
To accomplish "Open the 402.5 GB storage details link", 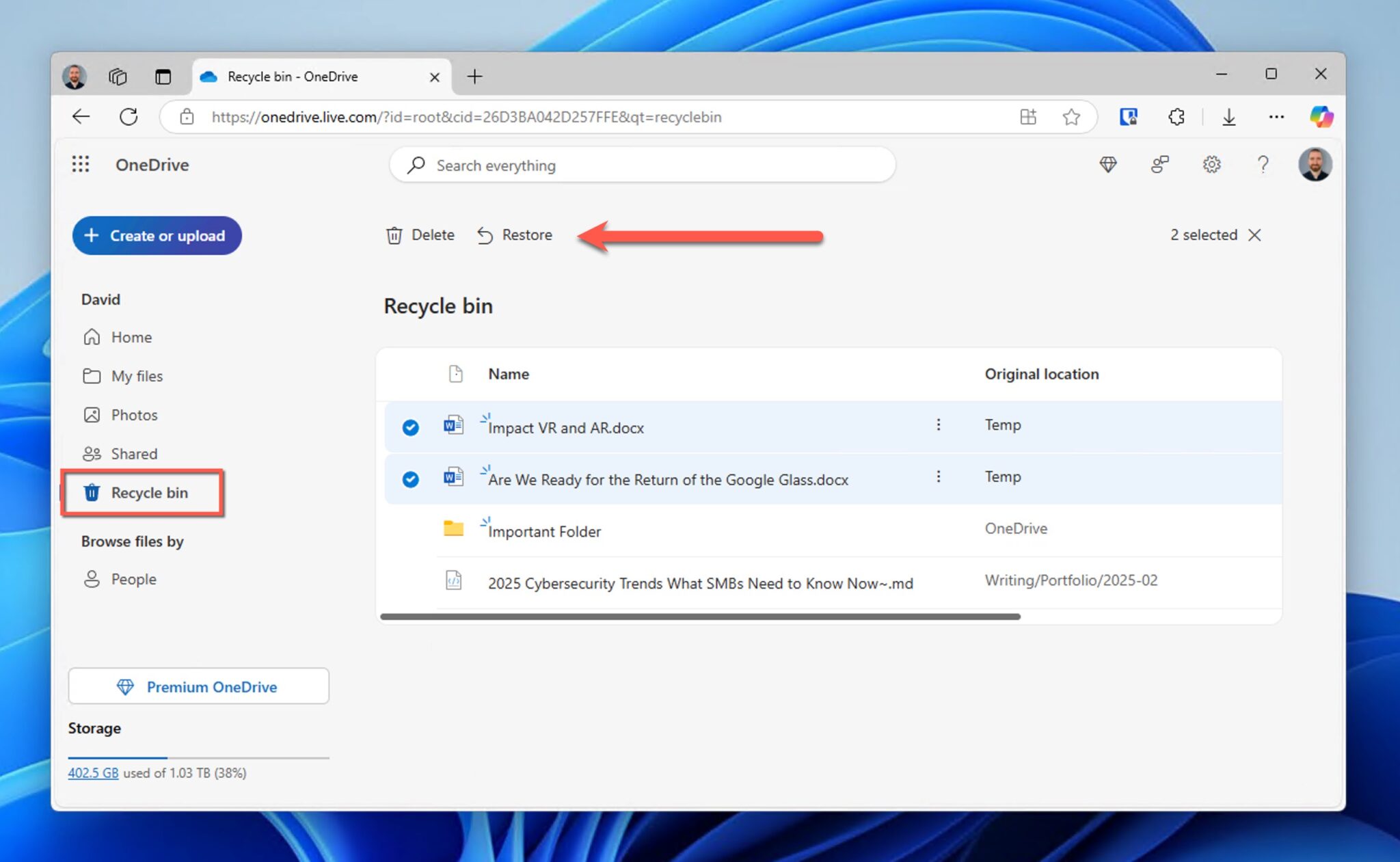I will click(93, 772).
